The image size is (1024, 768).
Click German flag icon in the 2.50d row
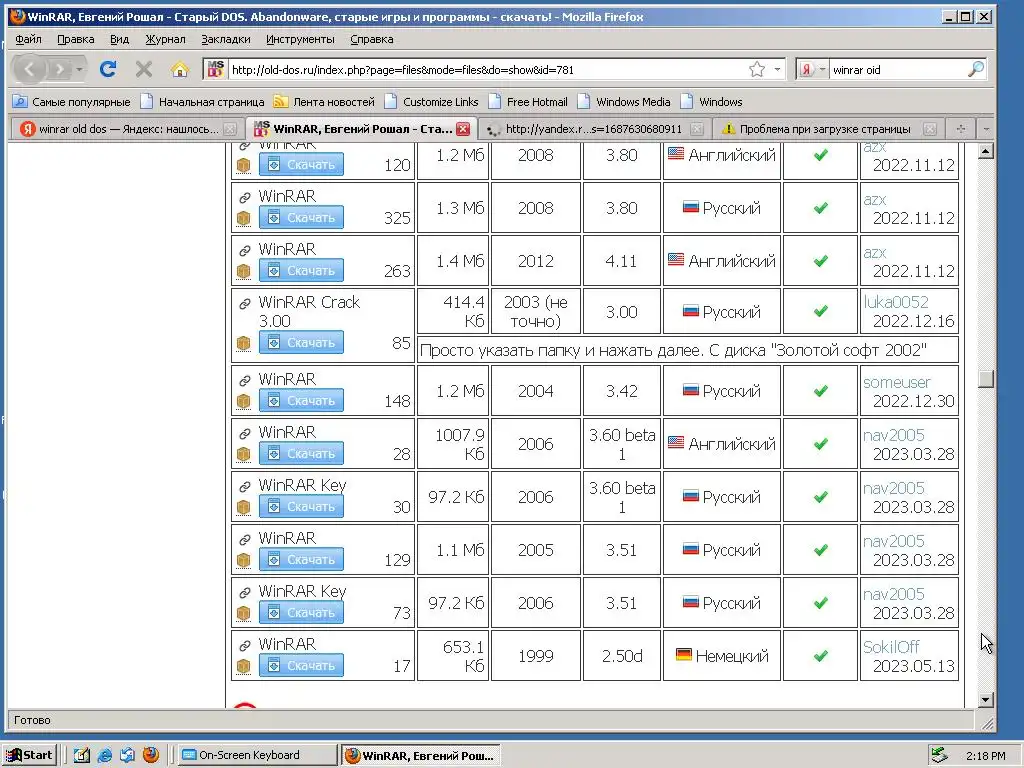[x=683, y=654]
